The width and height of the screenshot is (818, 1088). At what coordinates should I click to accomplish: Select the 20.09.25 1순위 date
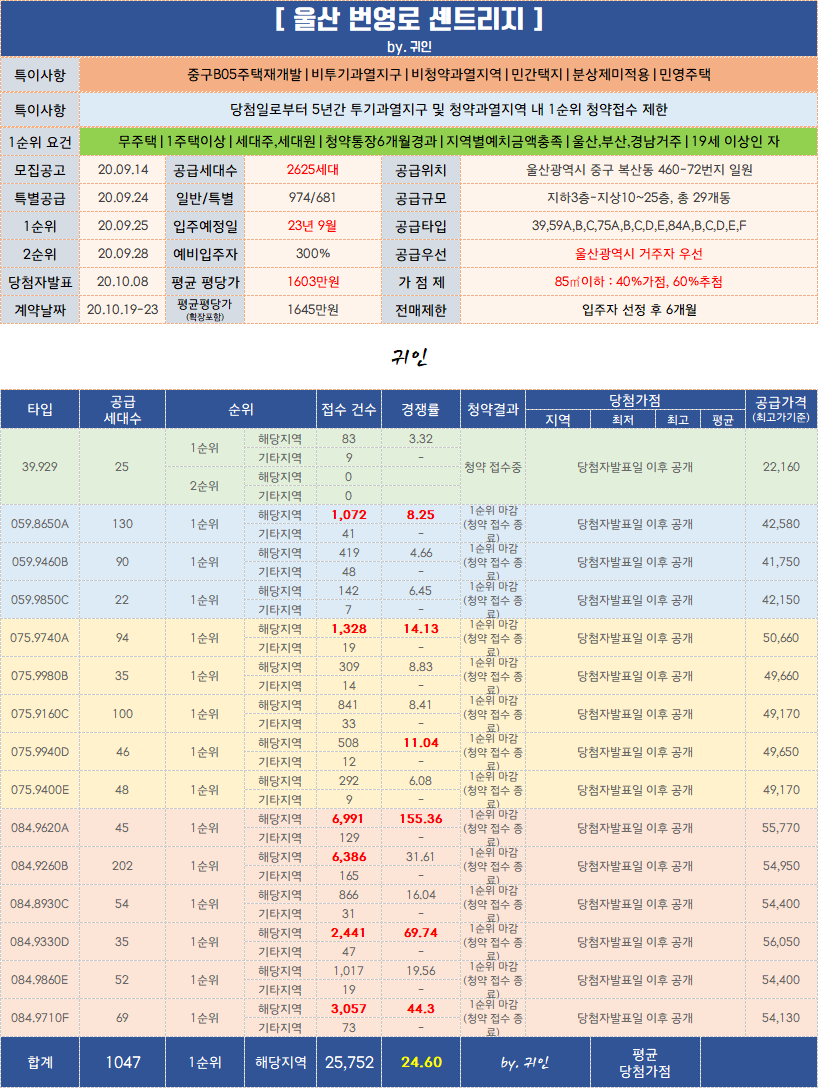123,226
